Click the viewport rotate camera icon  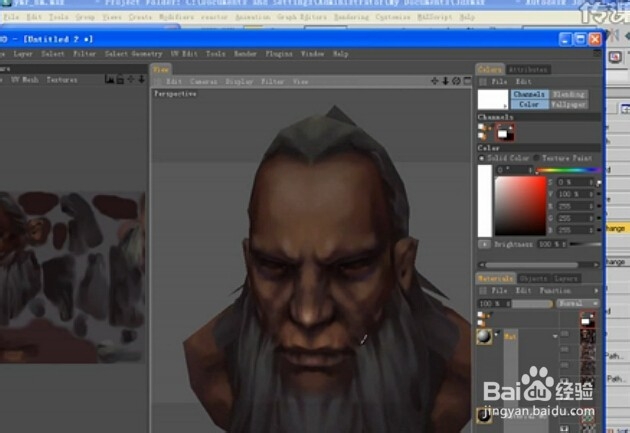(456, 81)
